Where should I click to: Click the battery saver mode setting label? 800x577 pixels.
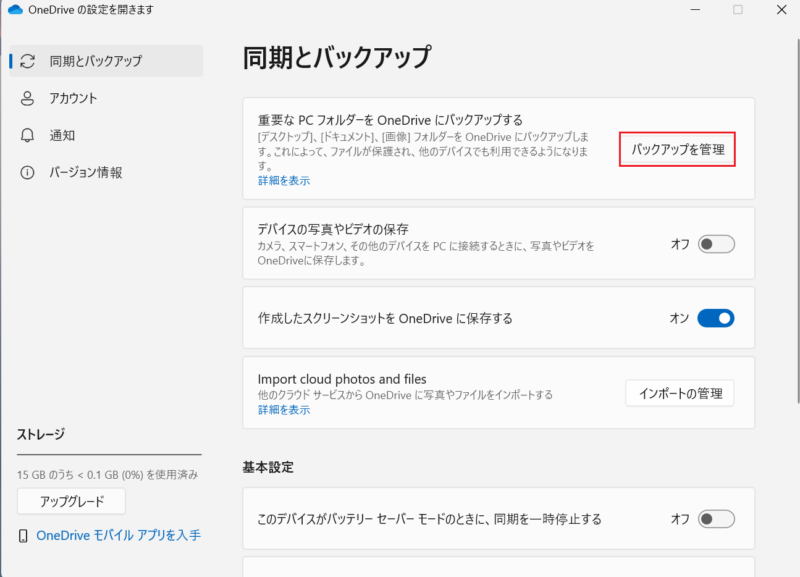[x=430, y=519]
